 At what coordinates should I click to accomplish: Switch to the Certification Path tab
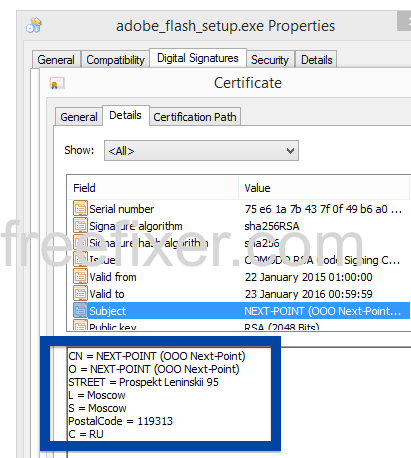coord(195,117)
